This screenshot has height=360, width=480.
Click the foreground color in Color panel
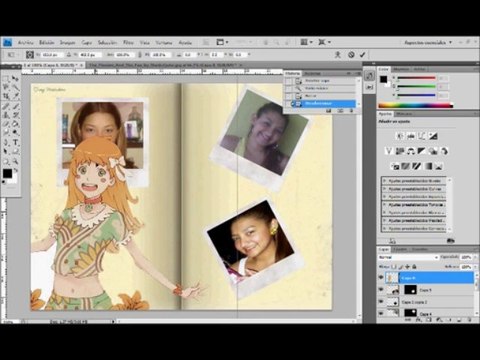pyautogui.click(x=384, y=79)
